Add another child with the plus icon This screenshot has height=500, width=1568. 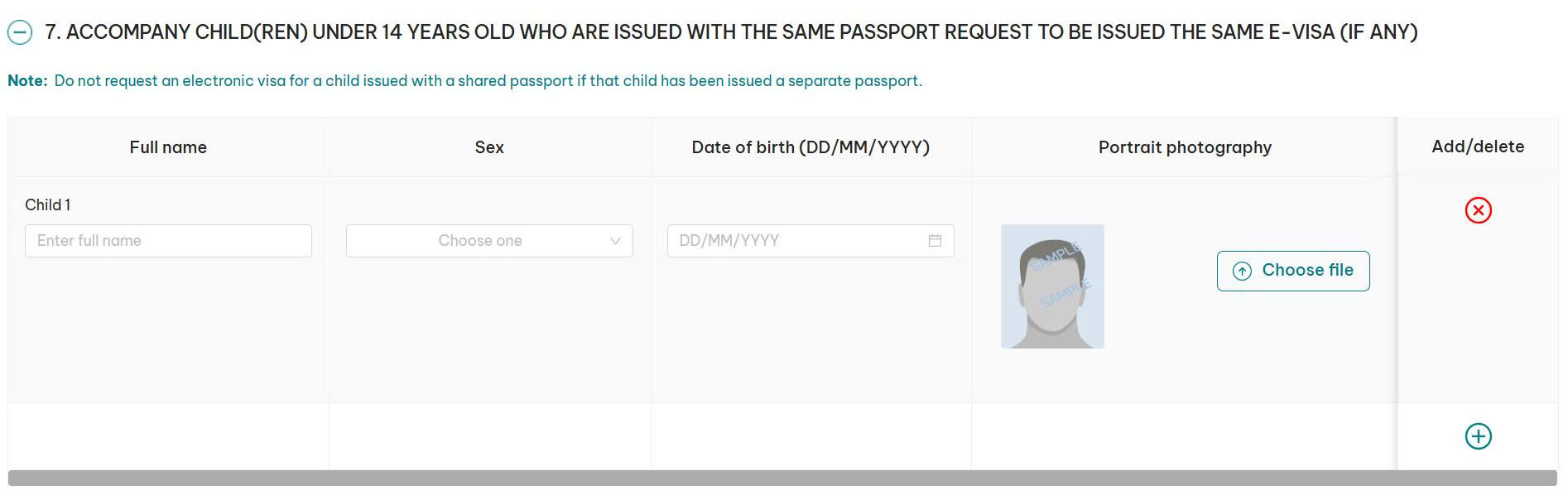pyautogui.click(x=1478, y=436)
